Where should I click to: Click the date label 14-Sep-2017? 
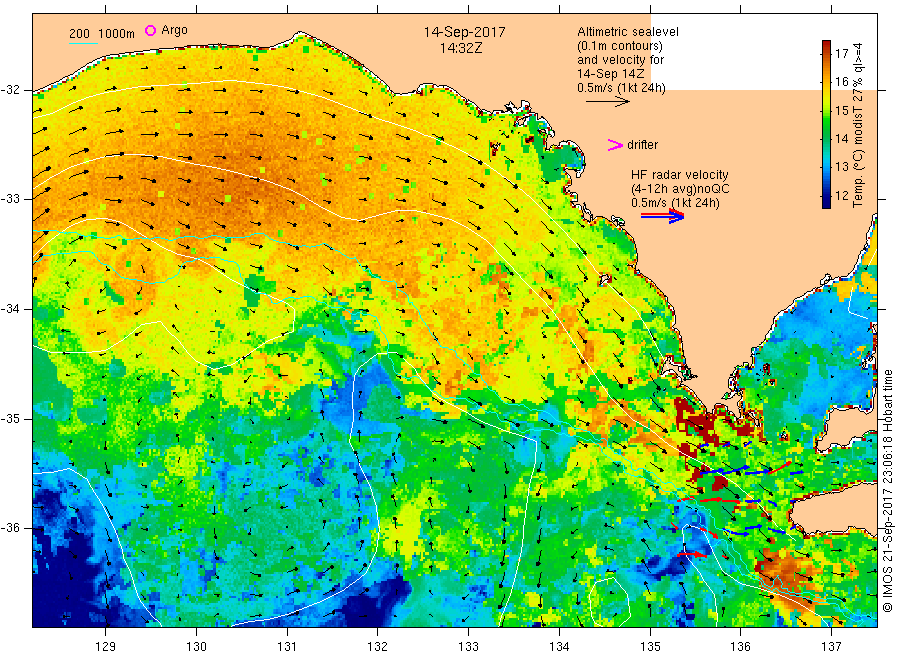(464, 32)
